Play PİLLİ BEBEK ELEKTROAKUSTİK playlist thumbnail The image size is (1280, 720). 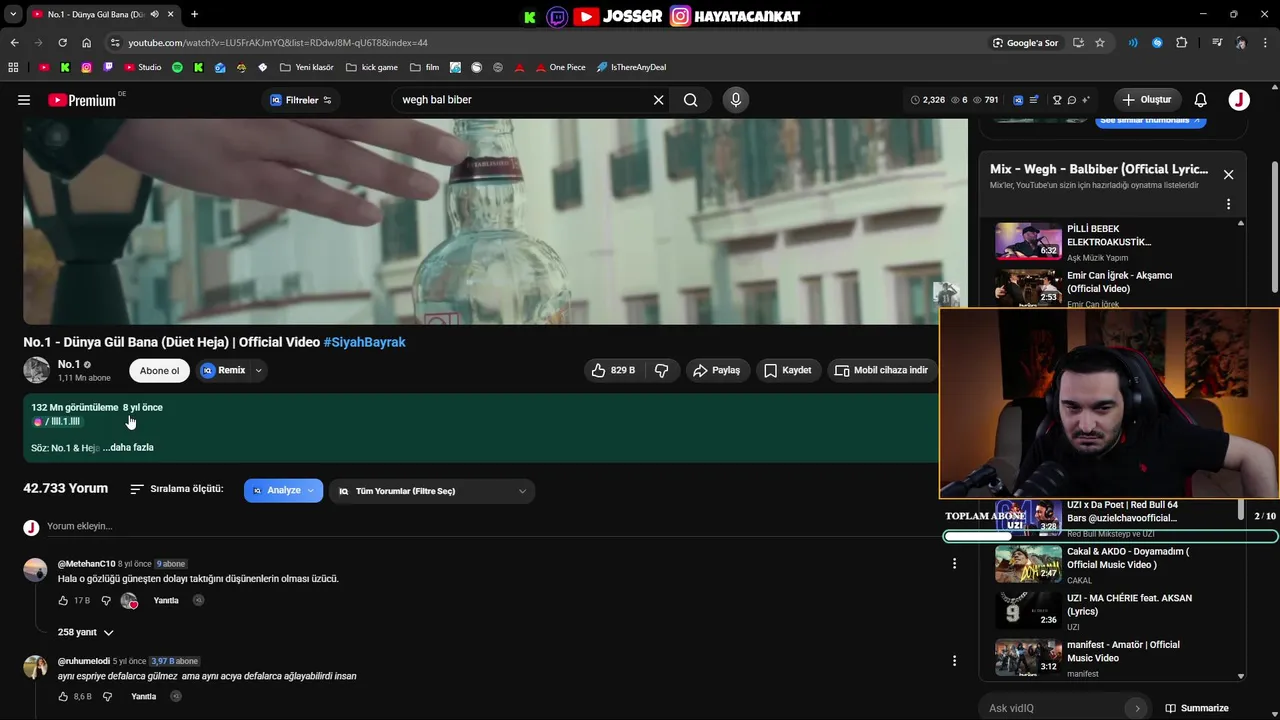click(1028, 241)
